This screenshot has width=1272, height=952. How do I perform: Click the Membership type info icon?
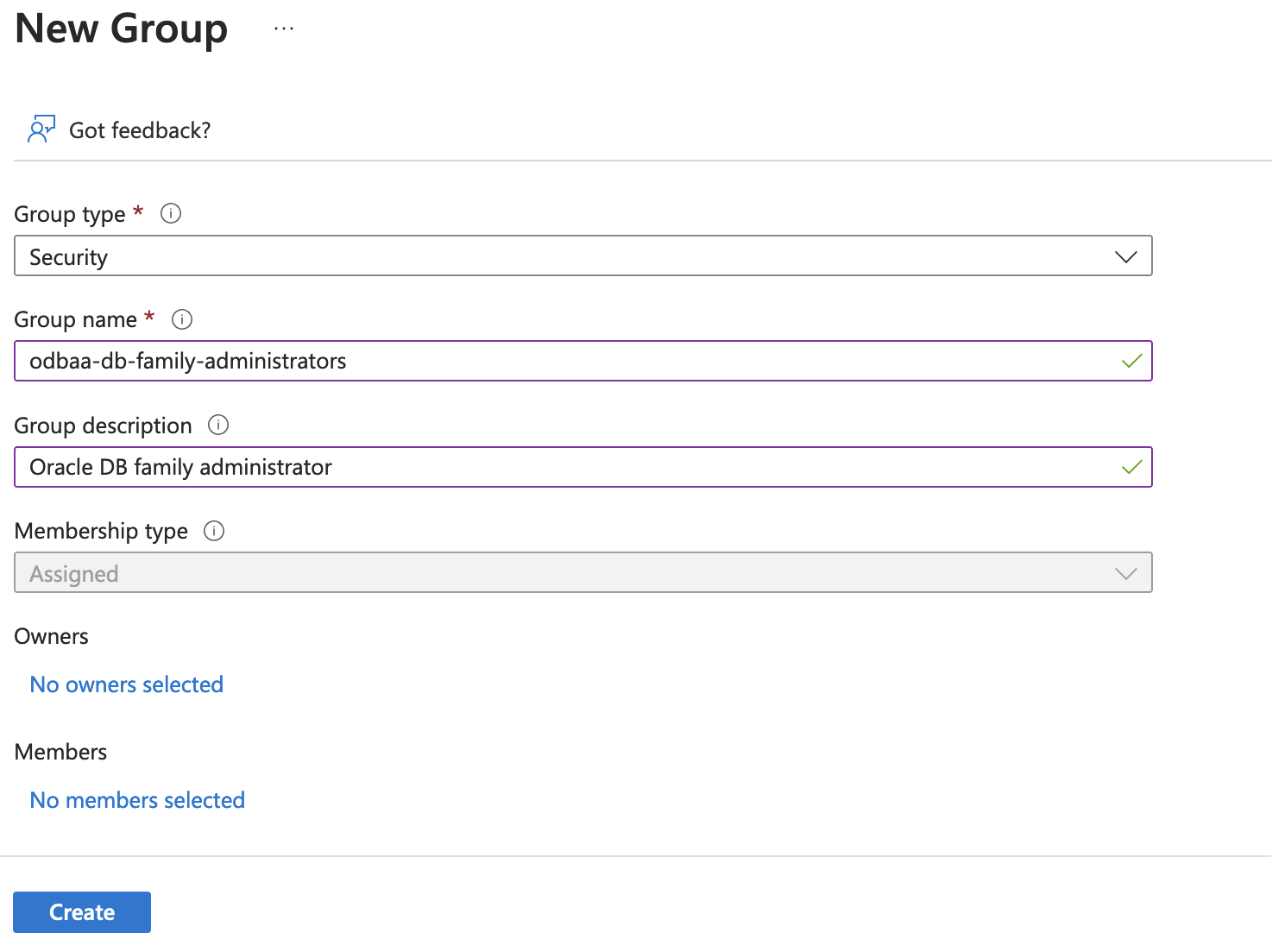pyautogui.click(x=213, y=531)
